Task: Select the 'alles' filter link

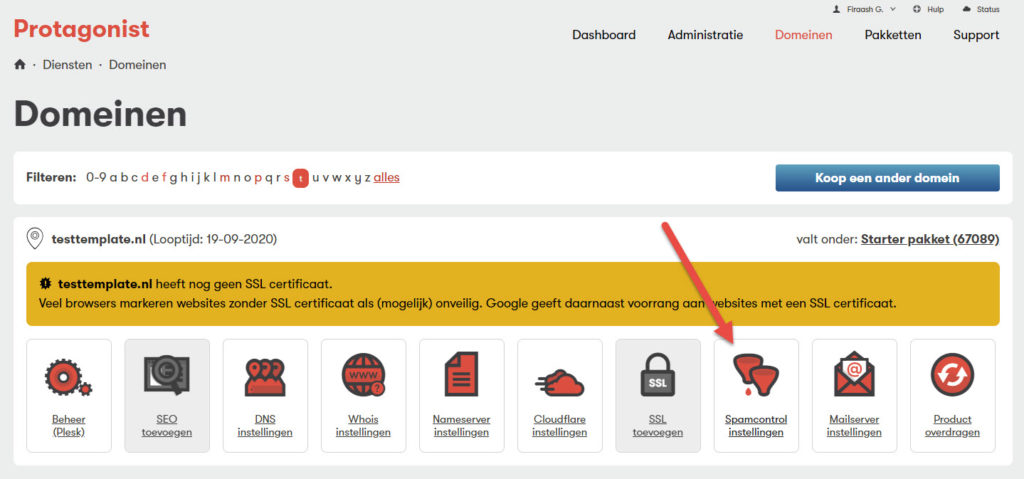Action: pos(387,177)
